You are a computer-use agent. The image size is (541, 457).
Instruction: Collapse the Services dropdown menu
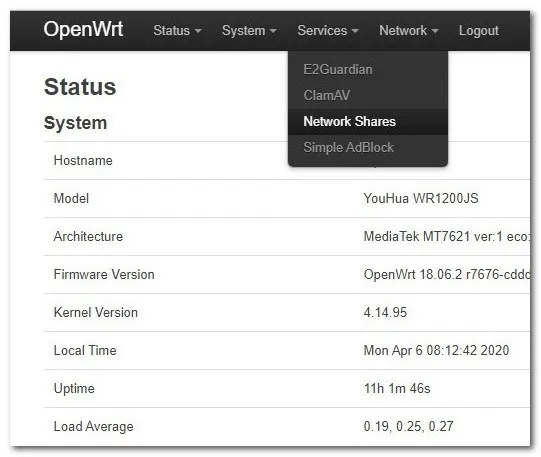click(x=328, y=31)
